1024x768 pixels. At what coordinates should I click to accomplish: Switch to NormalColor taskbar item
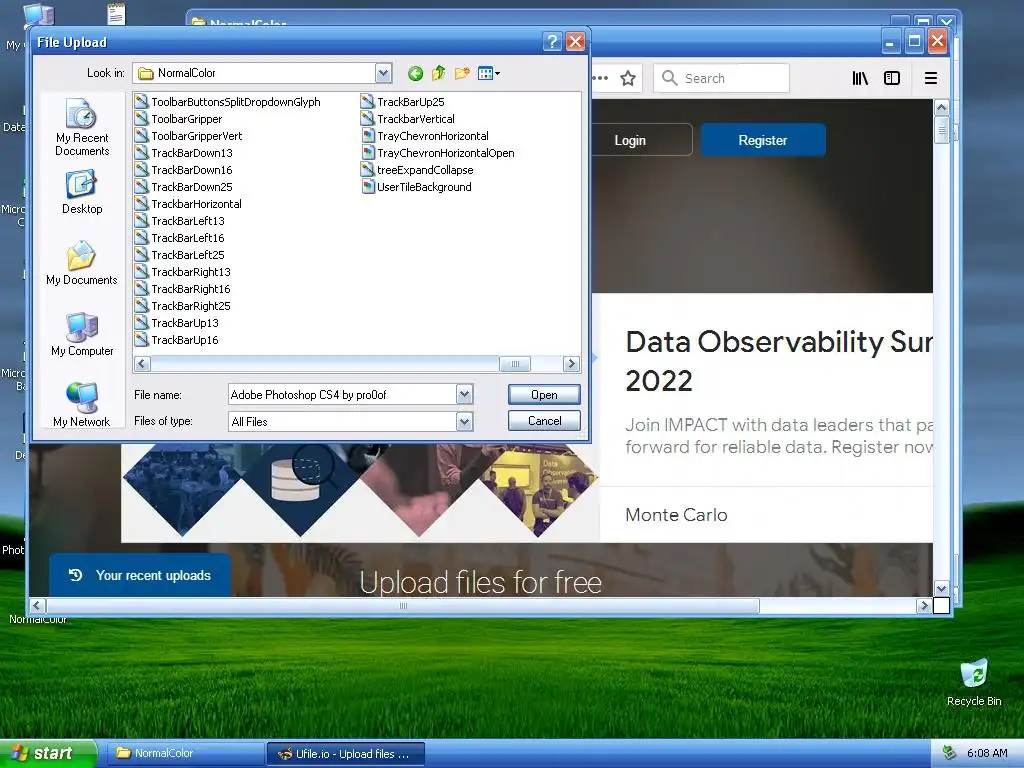(184, 754)
